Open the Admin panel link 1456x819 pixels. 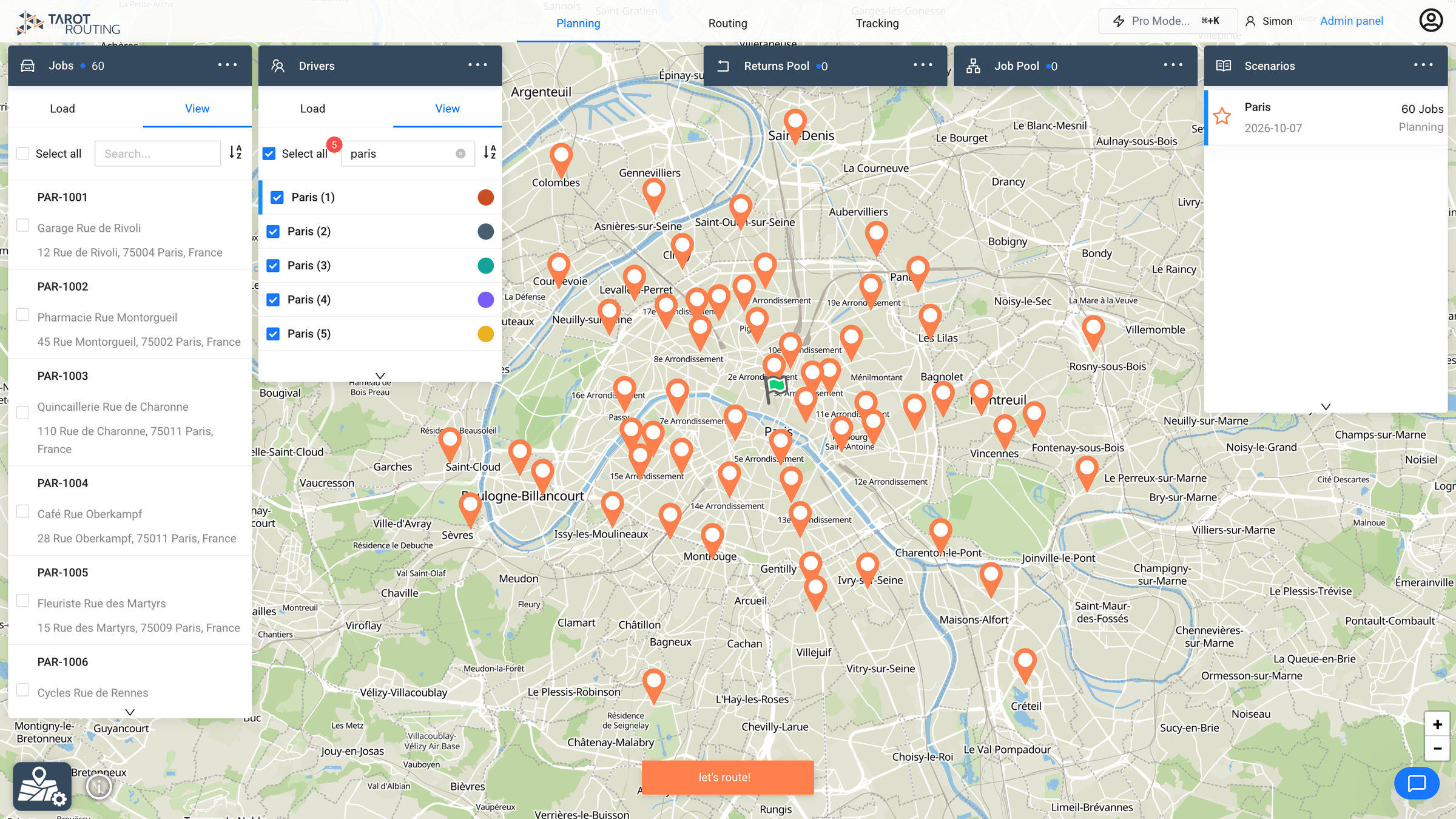point(1352,21)
